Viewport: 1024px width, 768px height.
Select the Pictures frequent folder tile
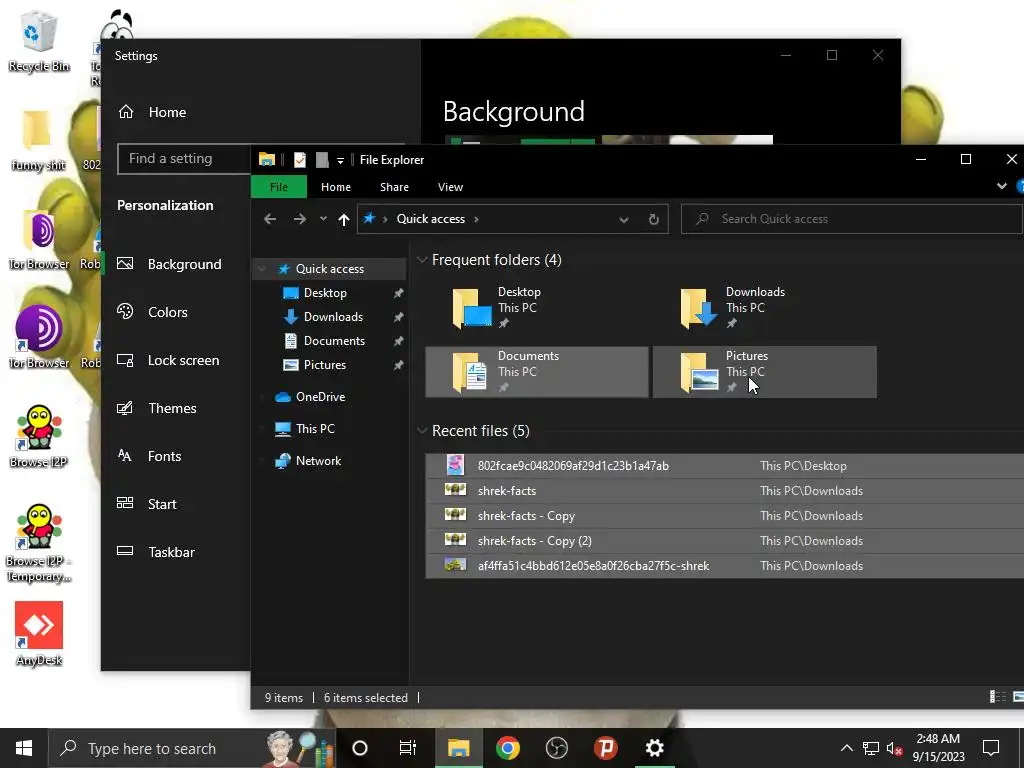tap(765, 372)
